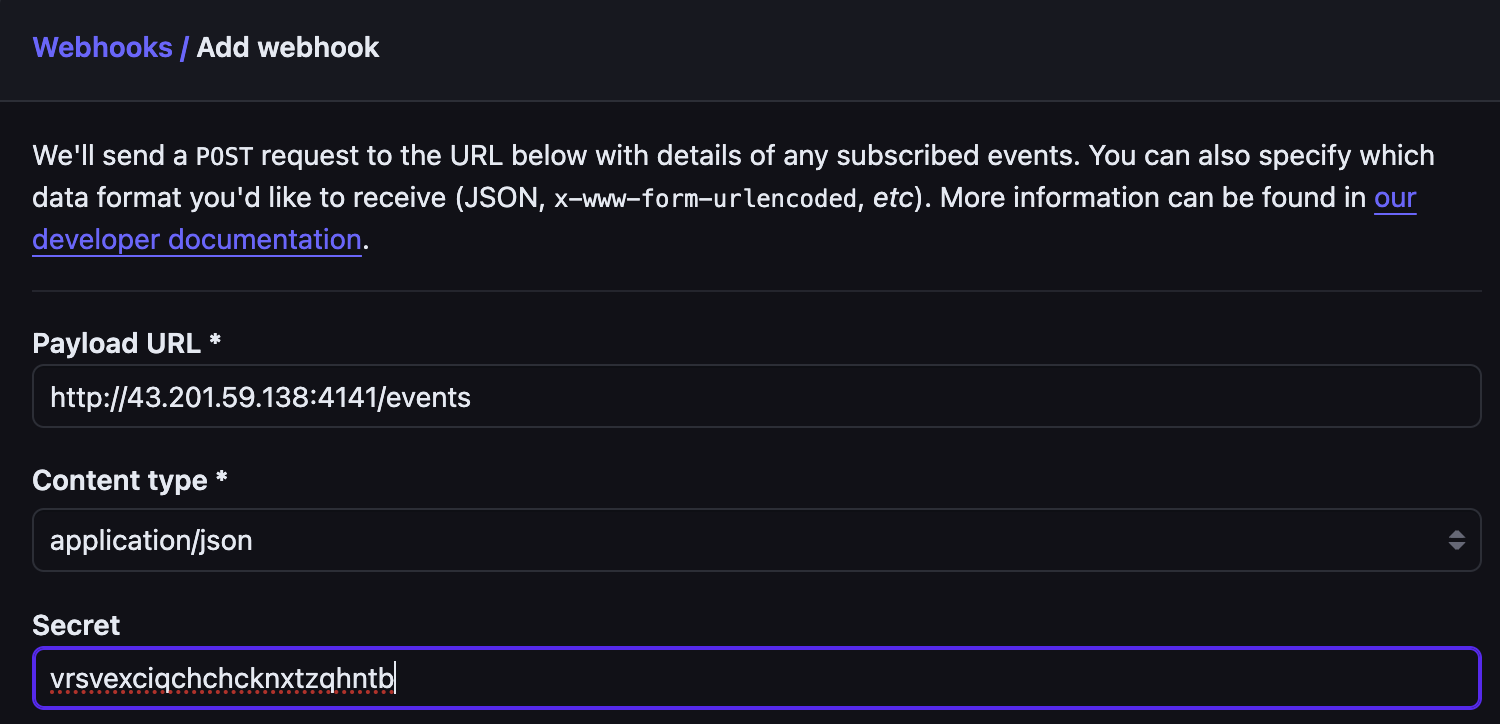Click inside the Secret input field
The width and height of the screenshot is (1500, 724).
(900, 680)
